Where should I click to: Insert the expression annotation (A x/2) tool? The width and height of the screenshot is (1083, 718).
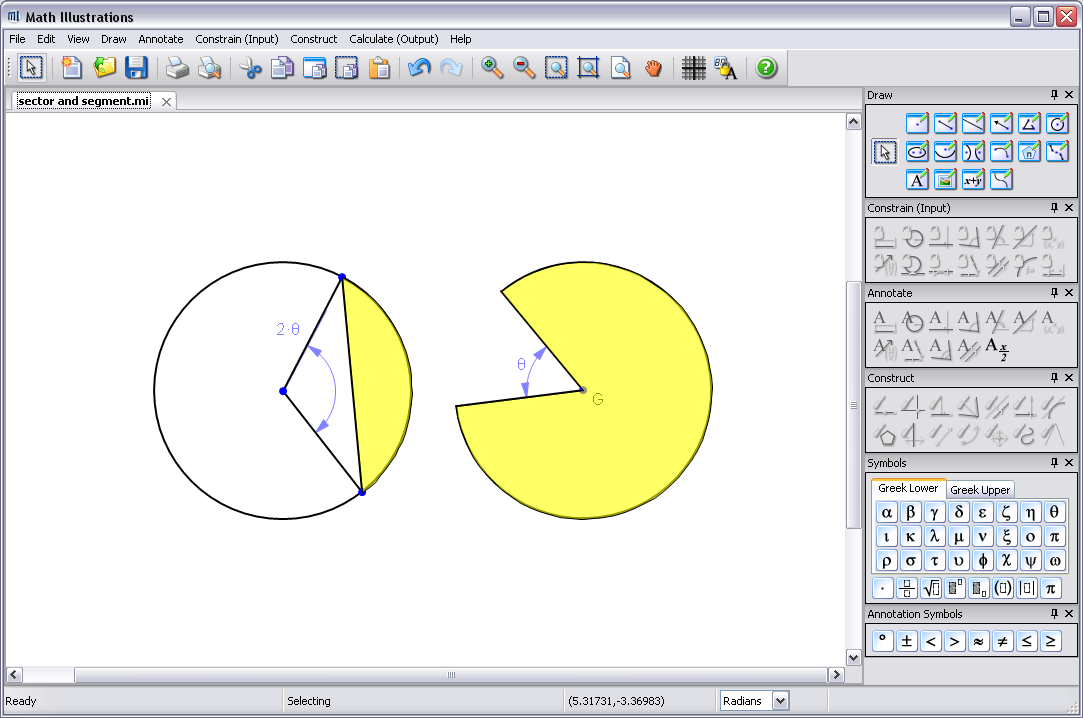[997, 348]
